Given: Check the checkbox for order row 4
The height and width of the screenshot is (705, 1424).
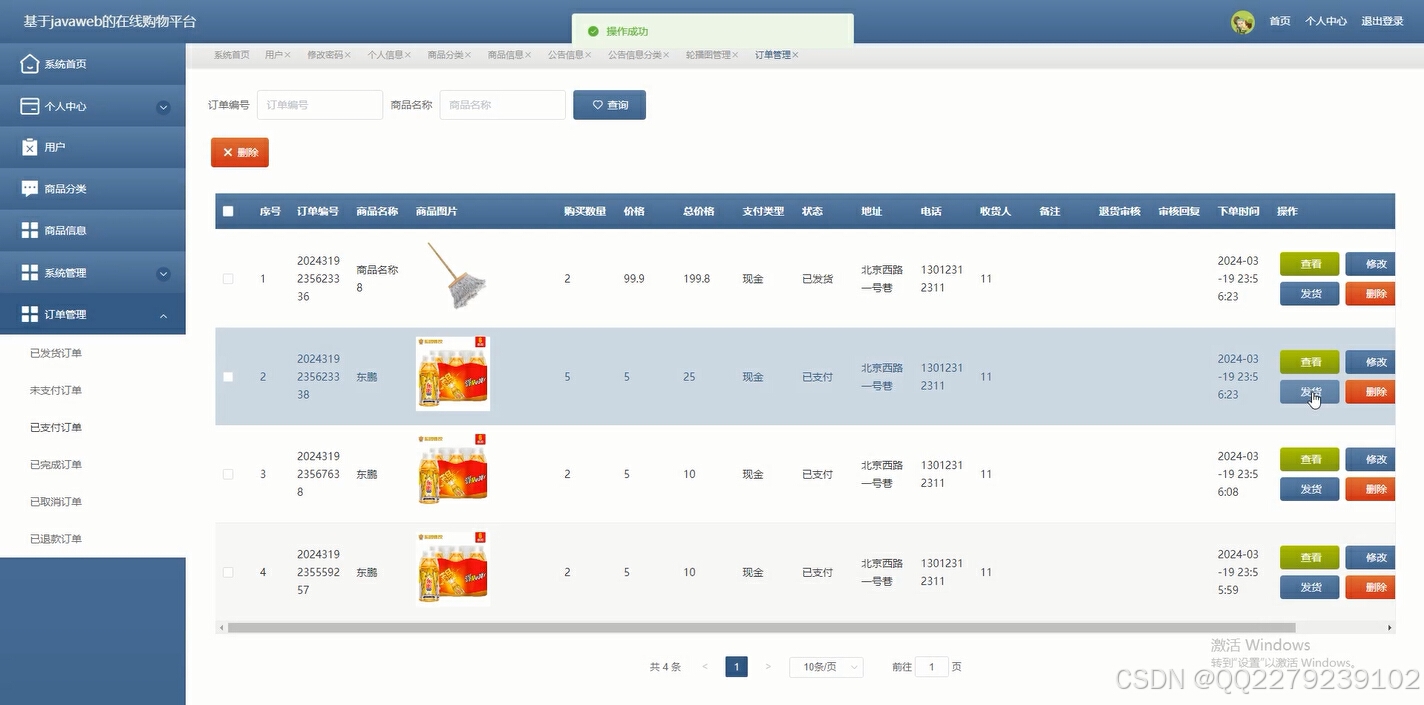Looking at the screenshot, I should coord(228,572).
